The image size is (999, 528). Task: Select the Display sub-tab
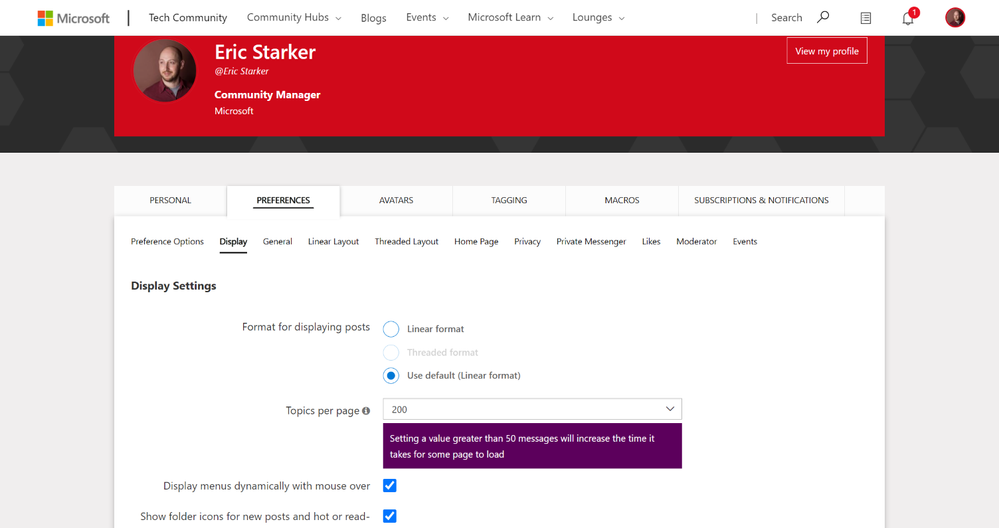pyautogui.click(x=233, y=242)
